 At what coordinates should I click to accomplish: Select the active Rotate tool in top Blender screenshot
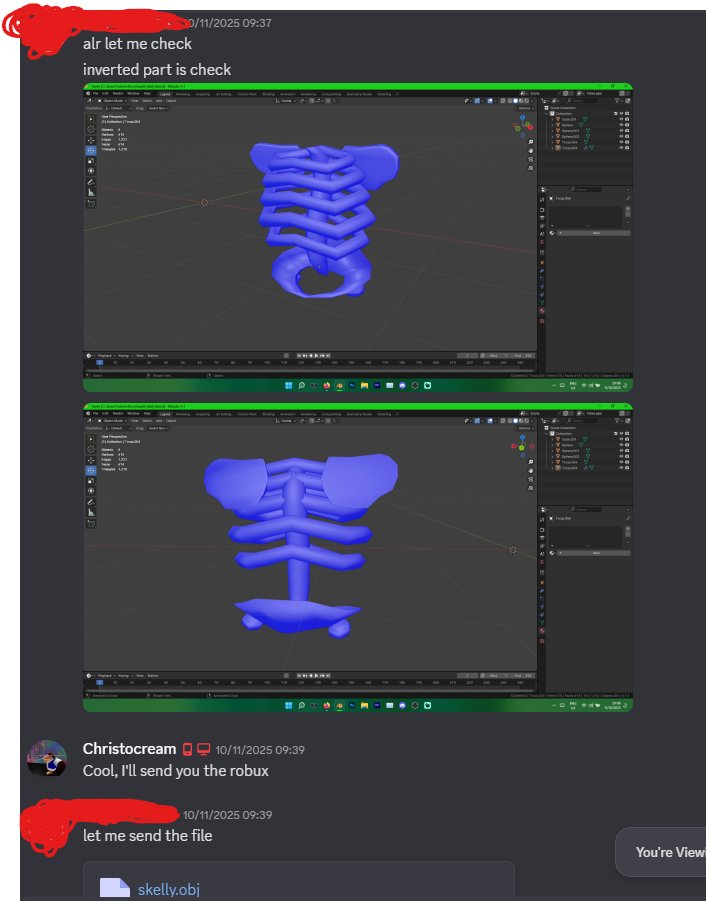[91, 150]
